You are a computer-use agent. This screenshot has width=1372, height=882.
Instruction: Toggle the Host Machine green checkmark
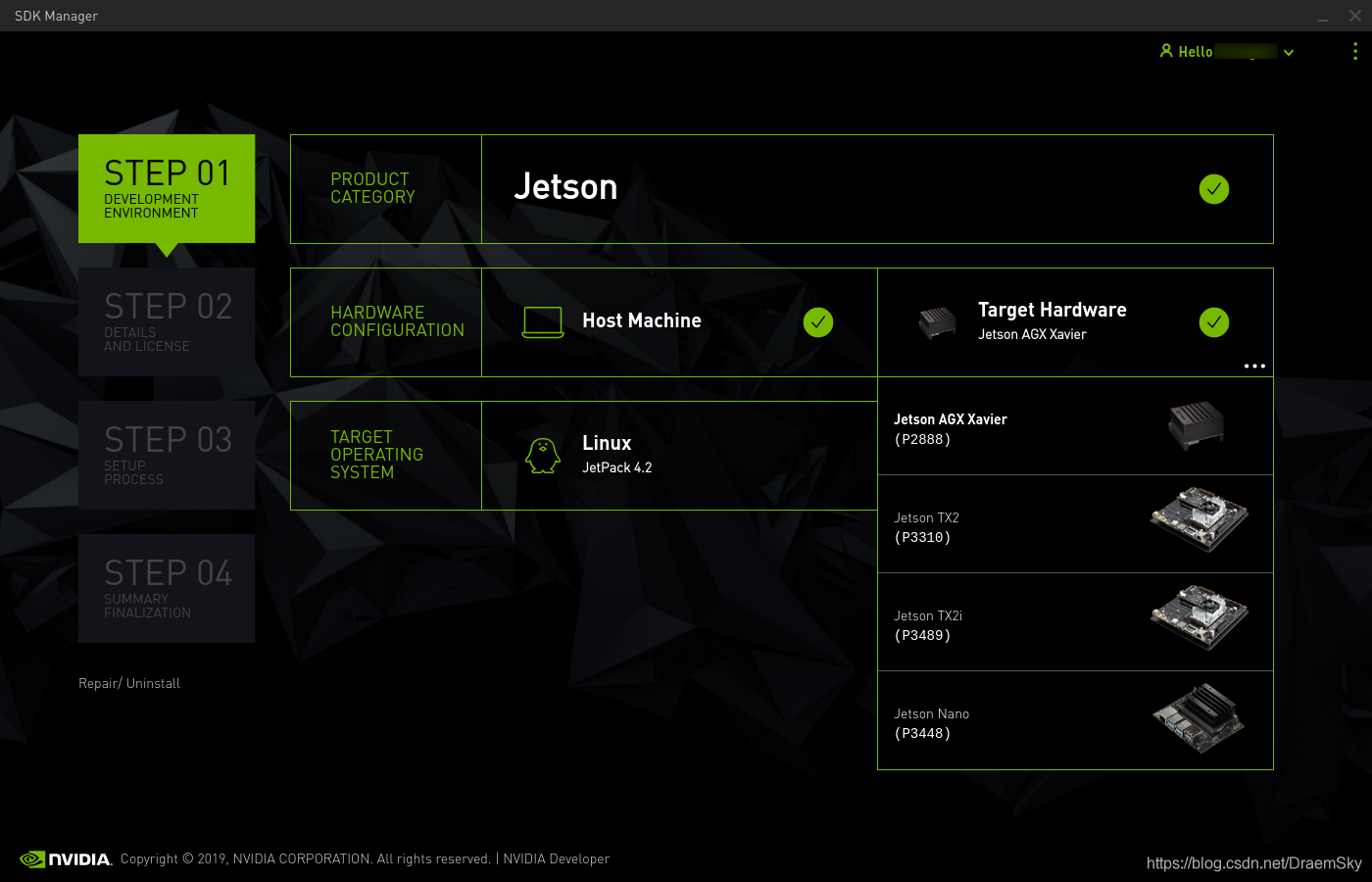point(818,322)
